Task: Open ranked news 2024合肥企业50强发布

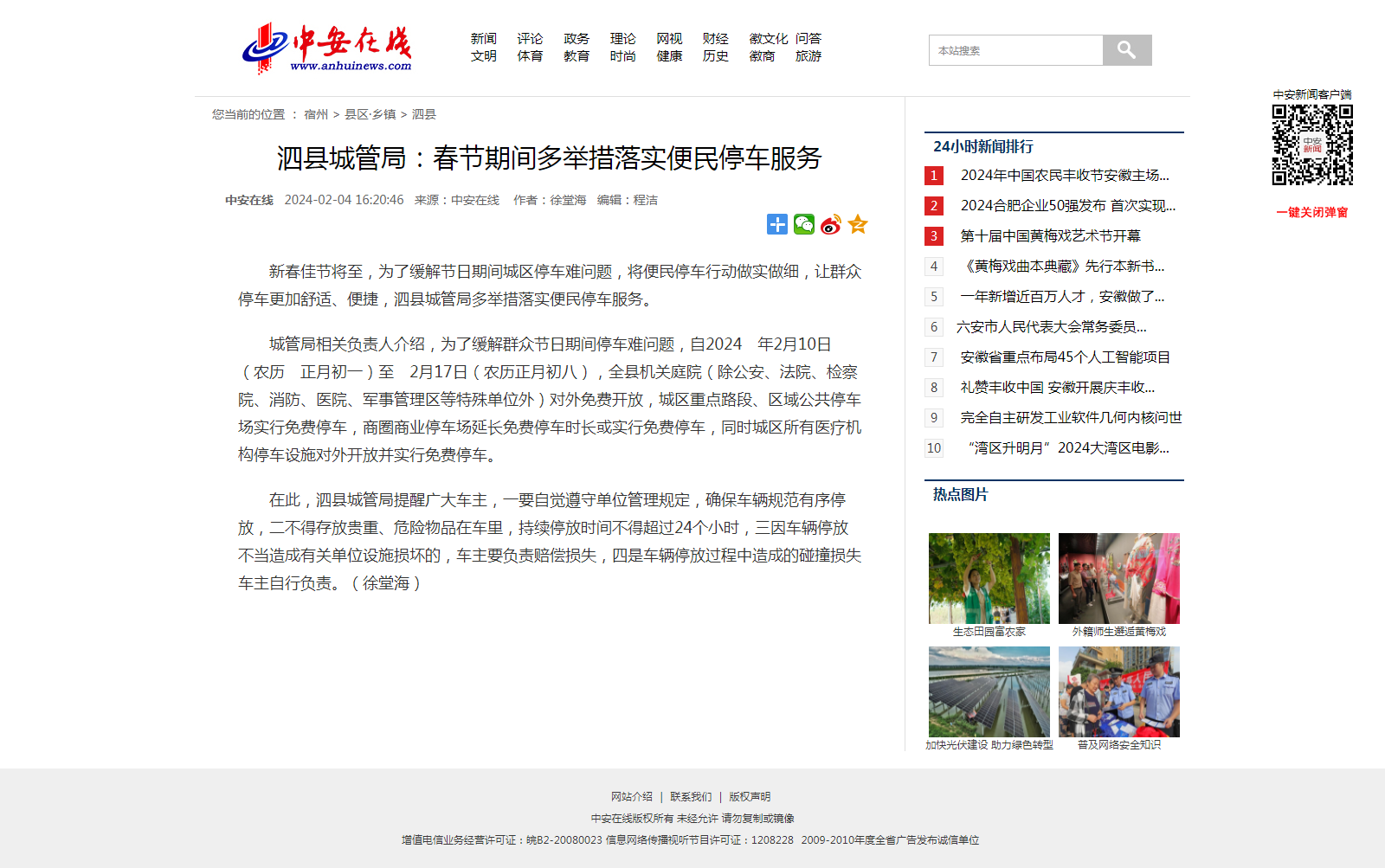Action: click(1068, 206)
